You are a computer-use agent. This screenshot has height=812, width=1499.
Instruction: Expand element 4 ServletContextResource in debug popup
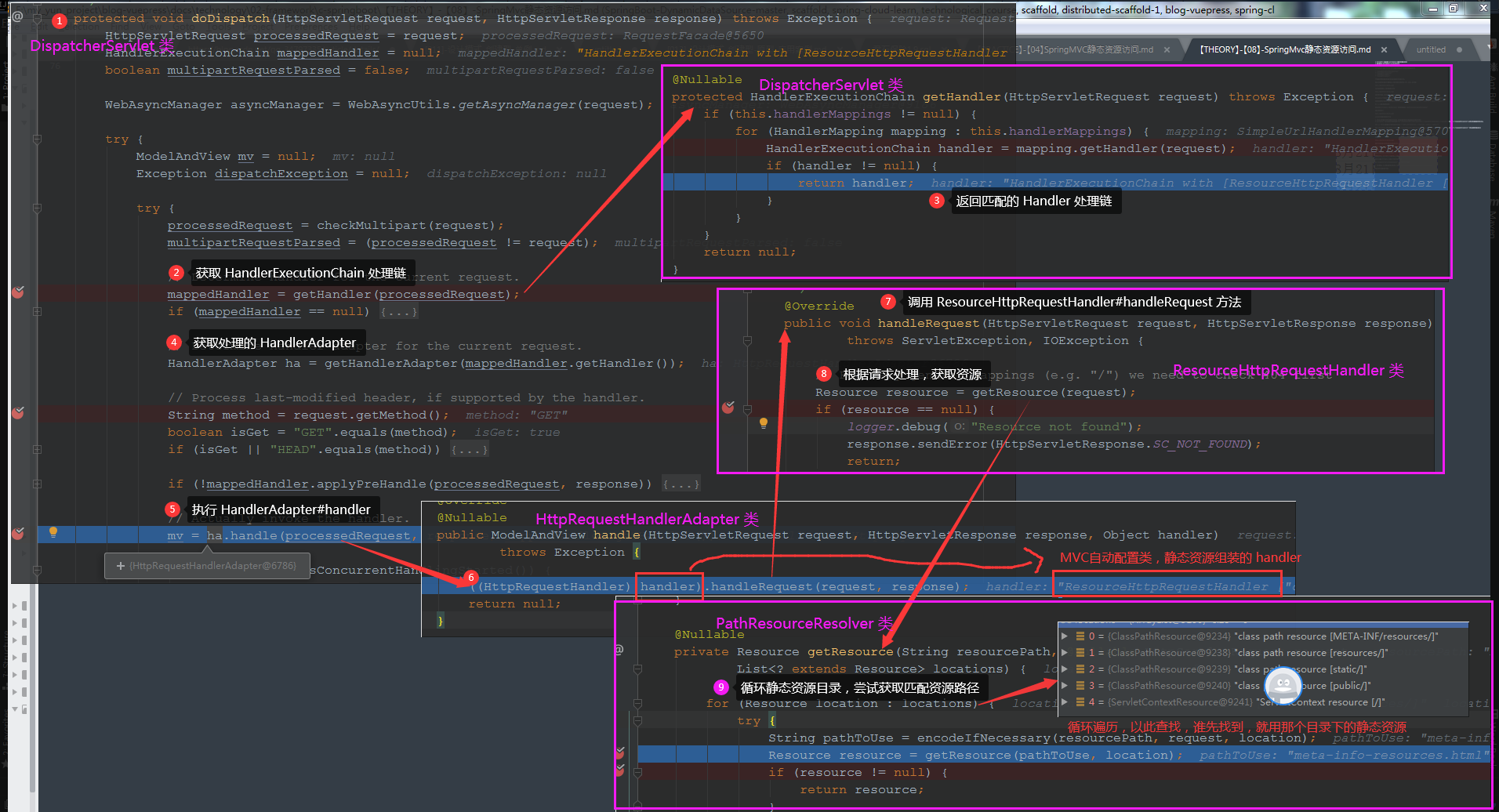(1065, 702)
